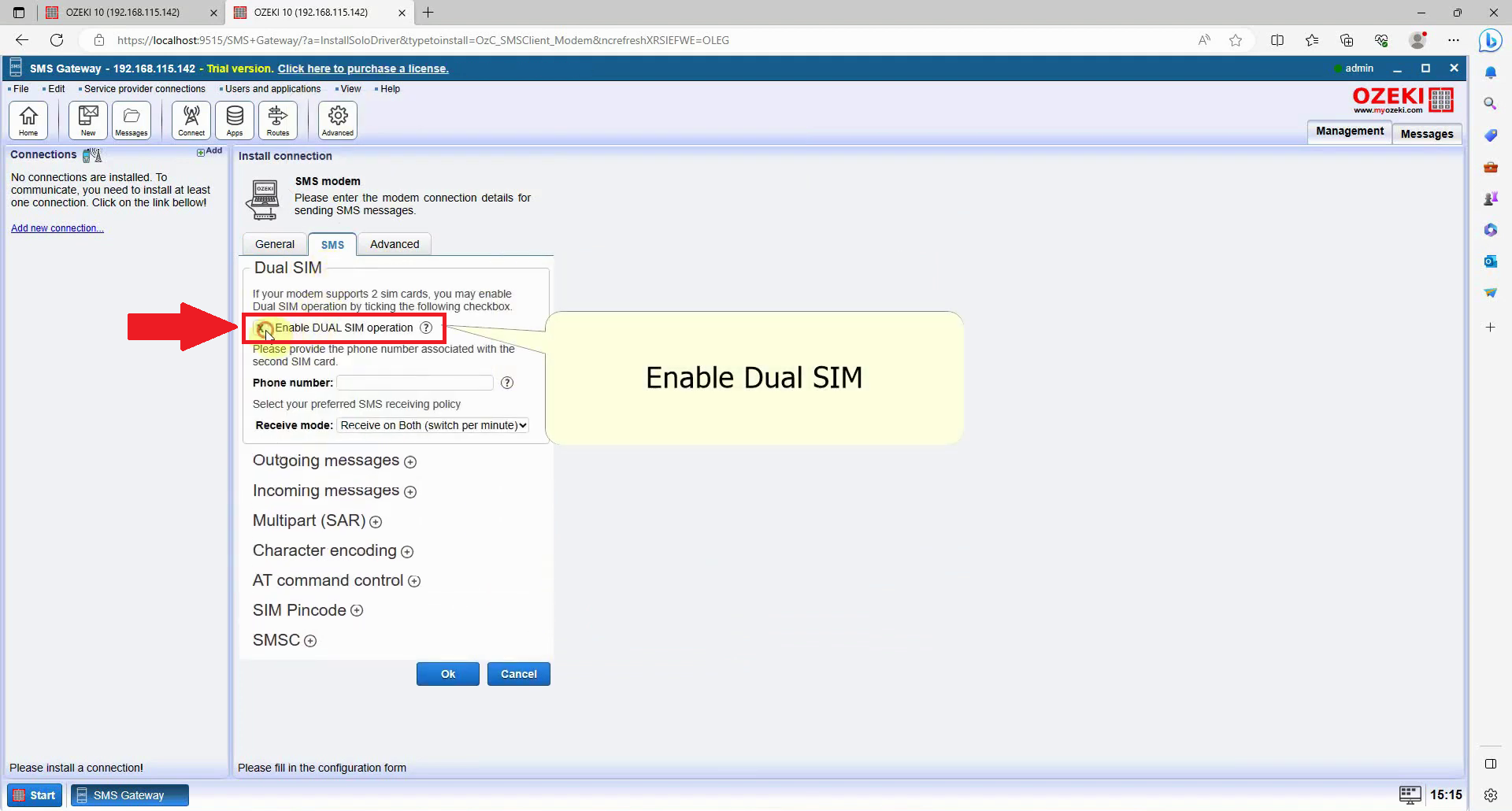1512x811 pixels.
Task: Click the keyboard icon near the clock
Action: (1410, 794)
